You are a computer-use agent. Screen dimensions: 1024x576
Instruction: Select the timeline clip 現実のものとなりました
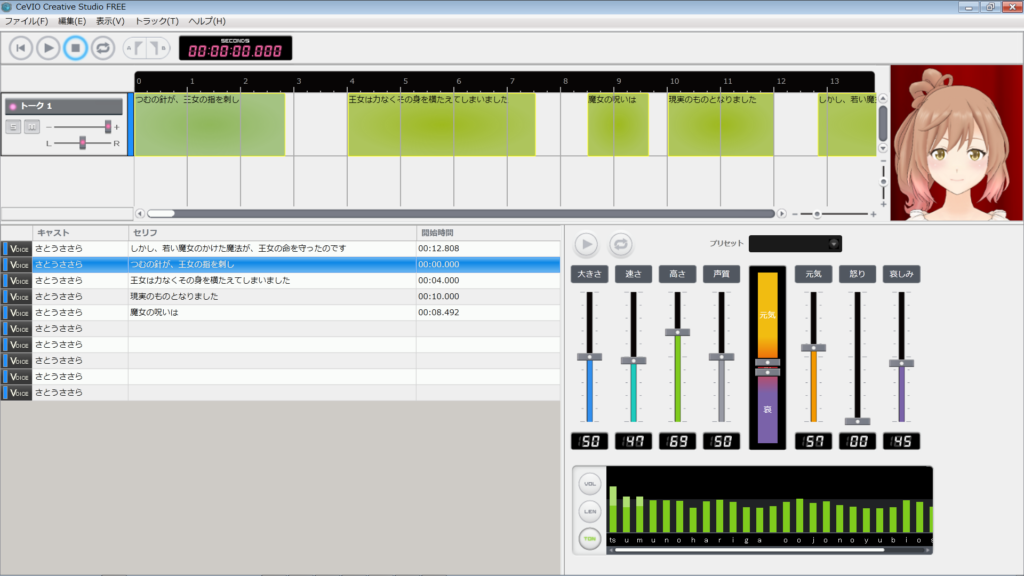720,124
